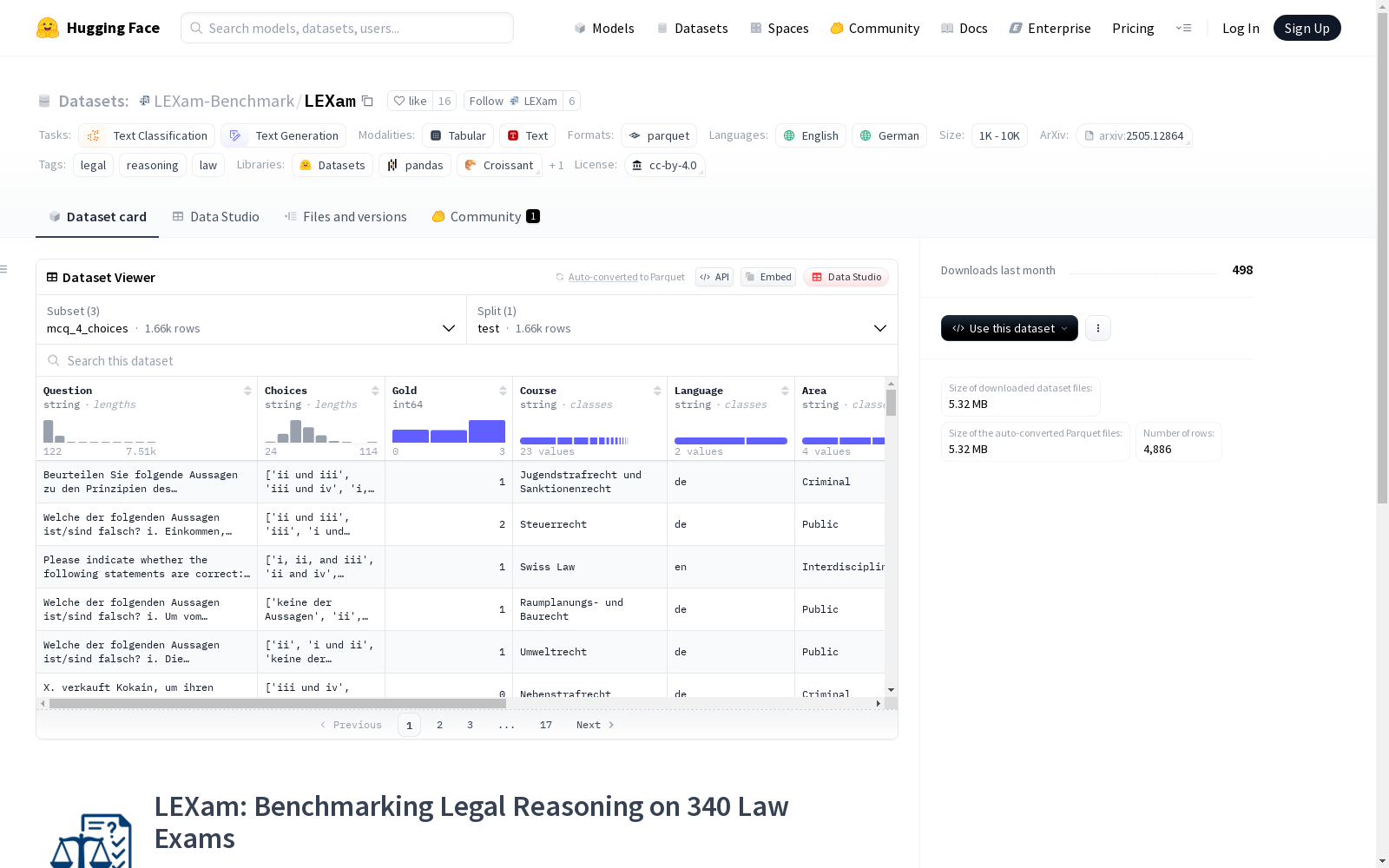This screenshot has width=1389, height=868.
Task: Switch to the Dataset card tab
Action: tap(97, 217)
